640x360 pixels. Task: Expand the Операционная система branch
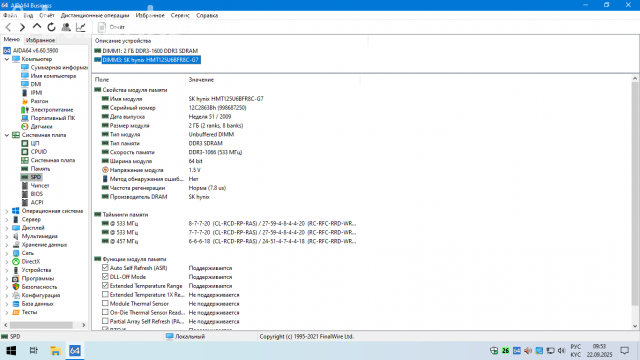[7, 211]
